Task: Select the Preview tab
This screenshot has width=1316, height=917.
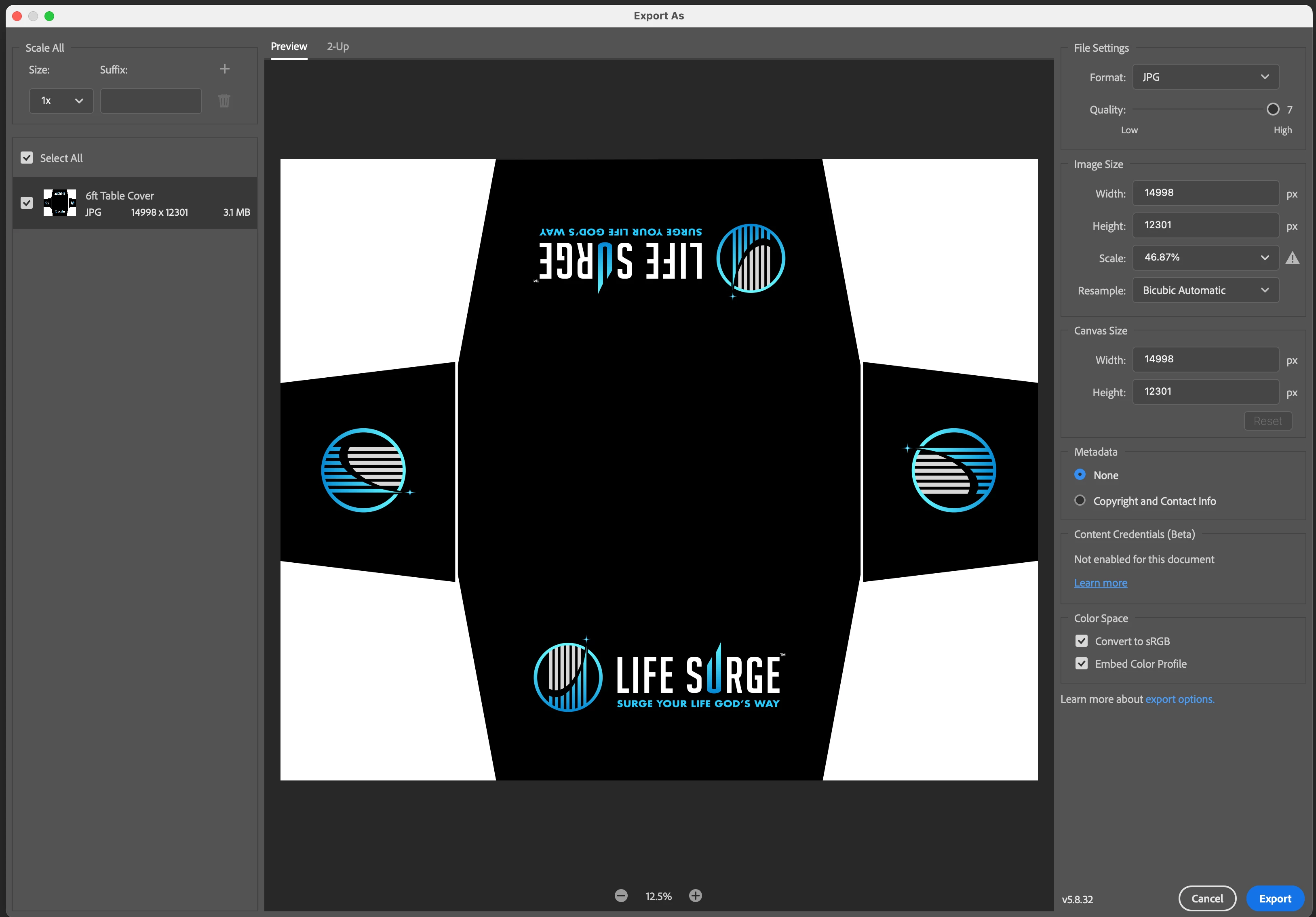Action: pos(289,46)
